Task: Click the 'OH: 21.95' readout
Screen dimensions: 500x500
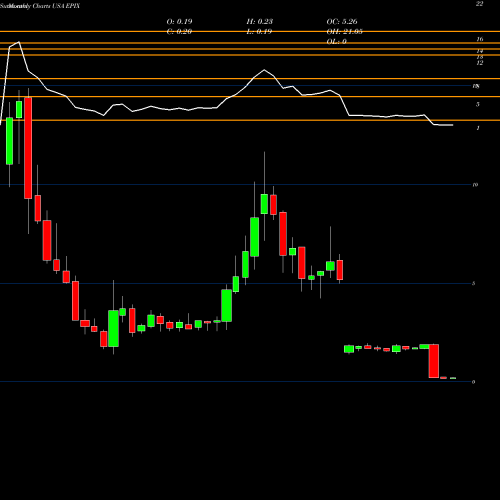Action: point(345,32)
